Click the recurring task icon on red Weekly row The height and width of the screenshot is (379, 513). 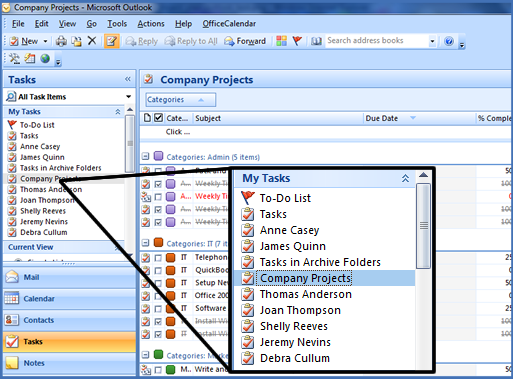(x=146, y=197)
